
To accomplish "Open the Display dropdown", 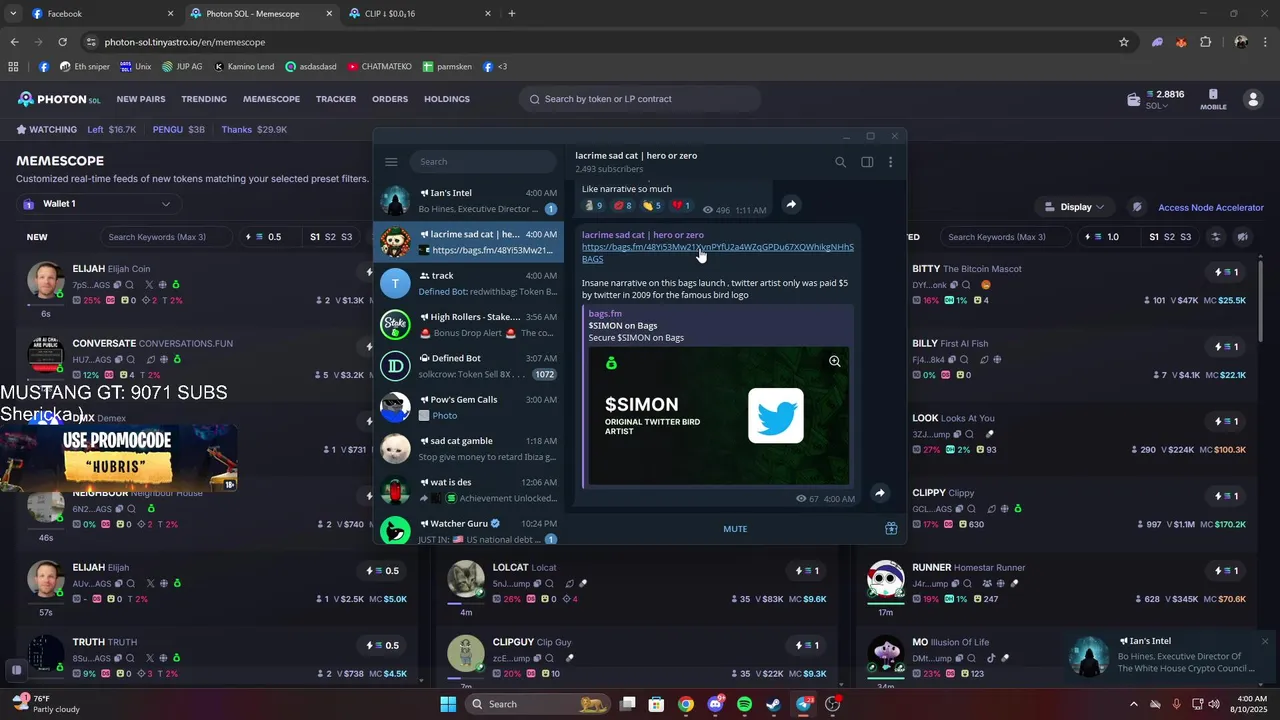I will [1076, 207].
